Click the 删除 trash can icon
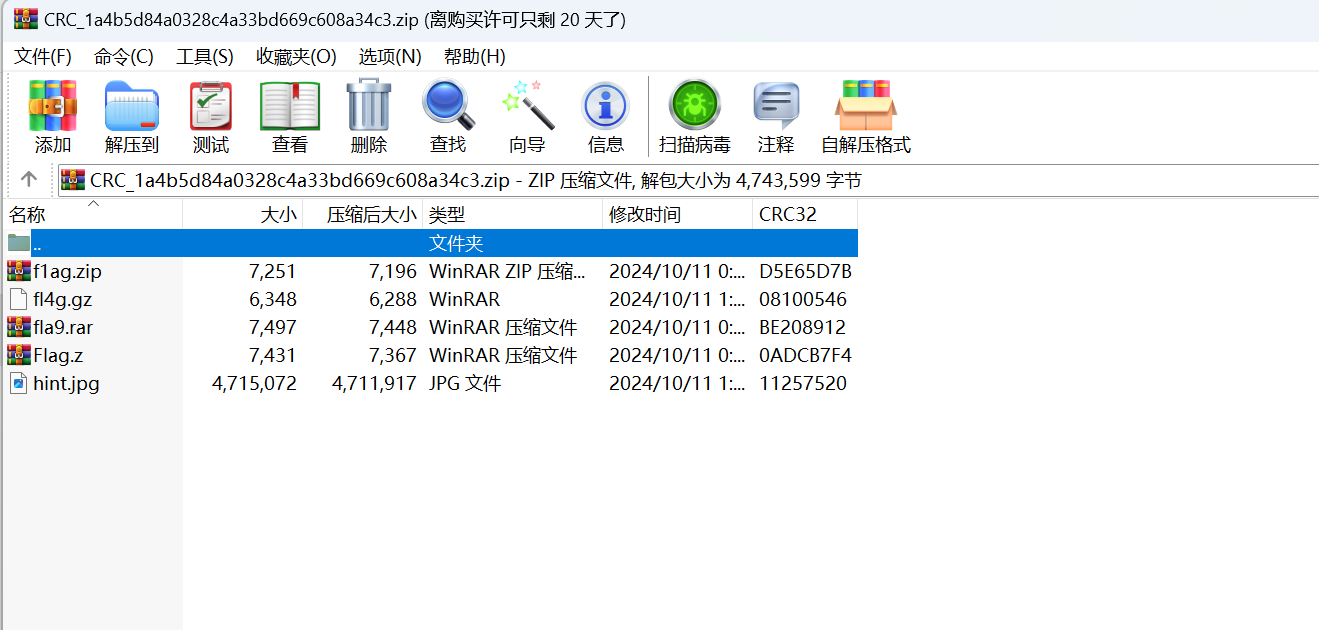Screen dimensions: 1319x630 click(369, 105)
